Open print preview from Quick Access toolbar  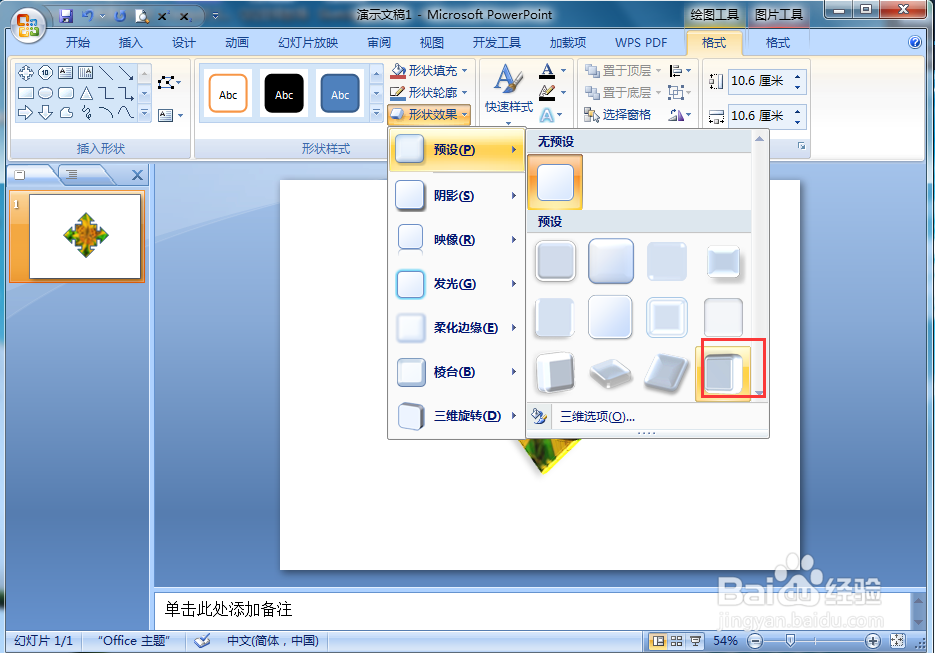141,16
